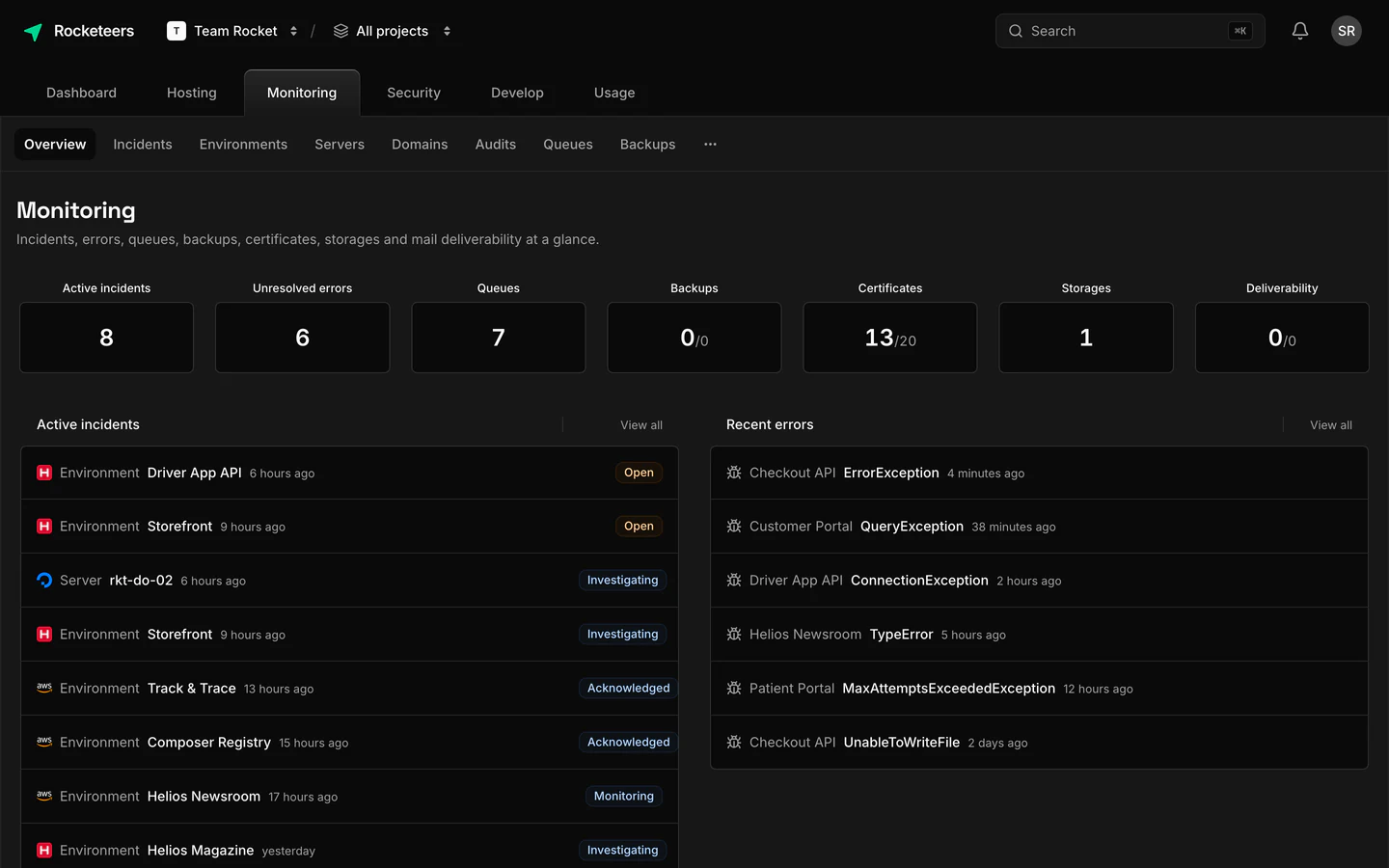Open the Driver App API incident
Viewport: 1389px width, 868px height.
click(349, 473)
